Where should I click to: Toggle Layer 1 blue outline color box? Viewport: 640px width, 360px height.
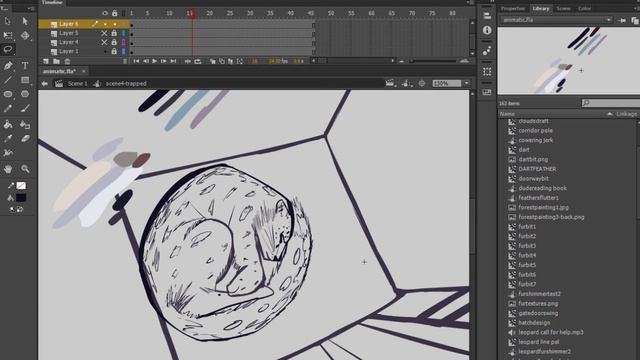tap(123, 51)
